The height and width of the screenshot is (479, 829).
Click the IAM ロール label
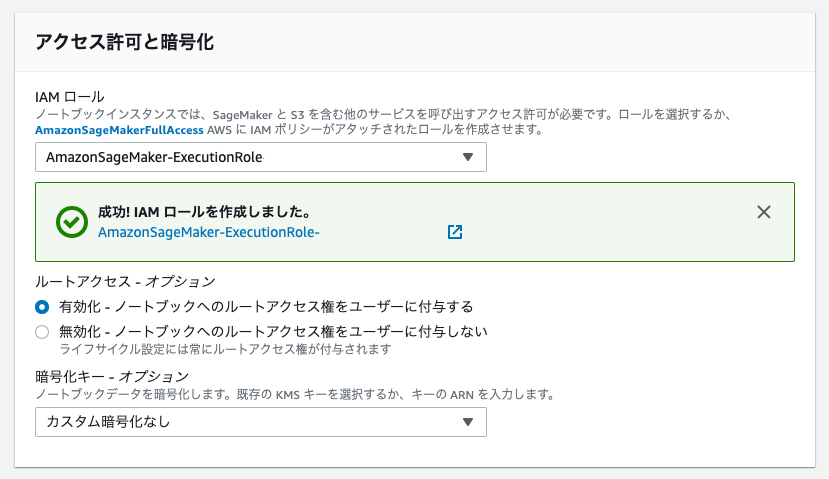click(70, 97)
